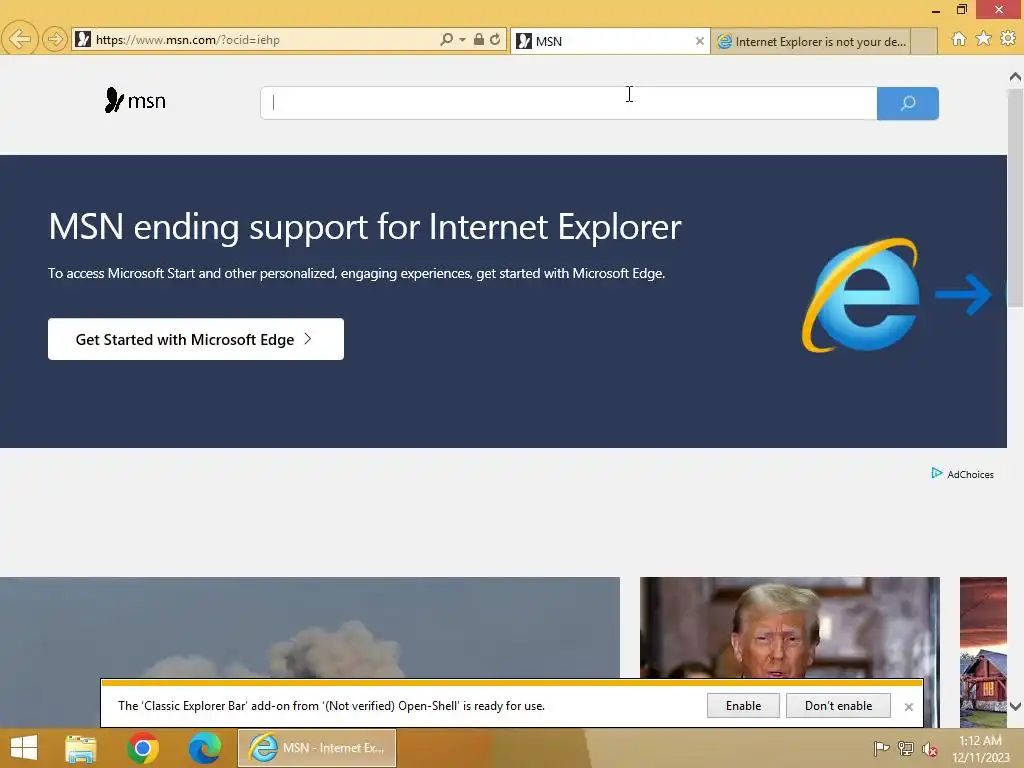The height and width of the screenshot is (768, 1024).
Task: Open a new blank tab
Action: 923,41
